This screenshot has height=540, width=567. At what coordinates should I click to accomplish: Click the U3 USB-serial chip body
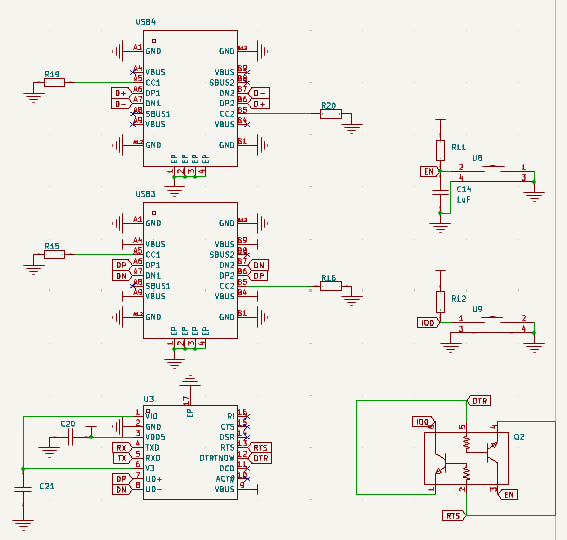[x=190, y=452]
